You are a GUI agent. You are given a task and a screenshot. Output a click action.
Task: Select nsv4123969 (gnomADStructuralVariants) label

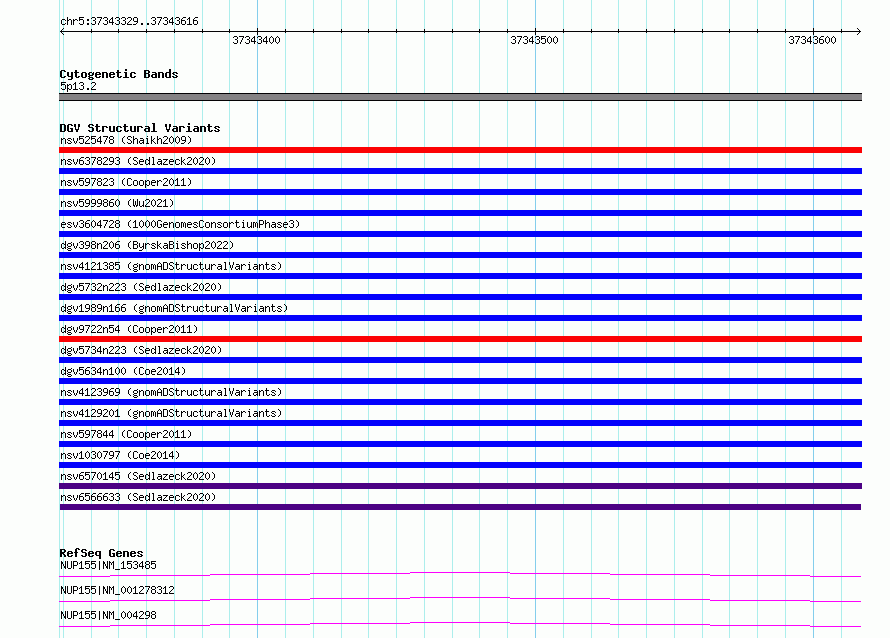pyautogui.click(x=171, y=392)
